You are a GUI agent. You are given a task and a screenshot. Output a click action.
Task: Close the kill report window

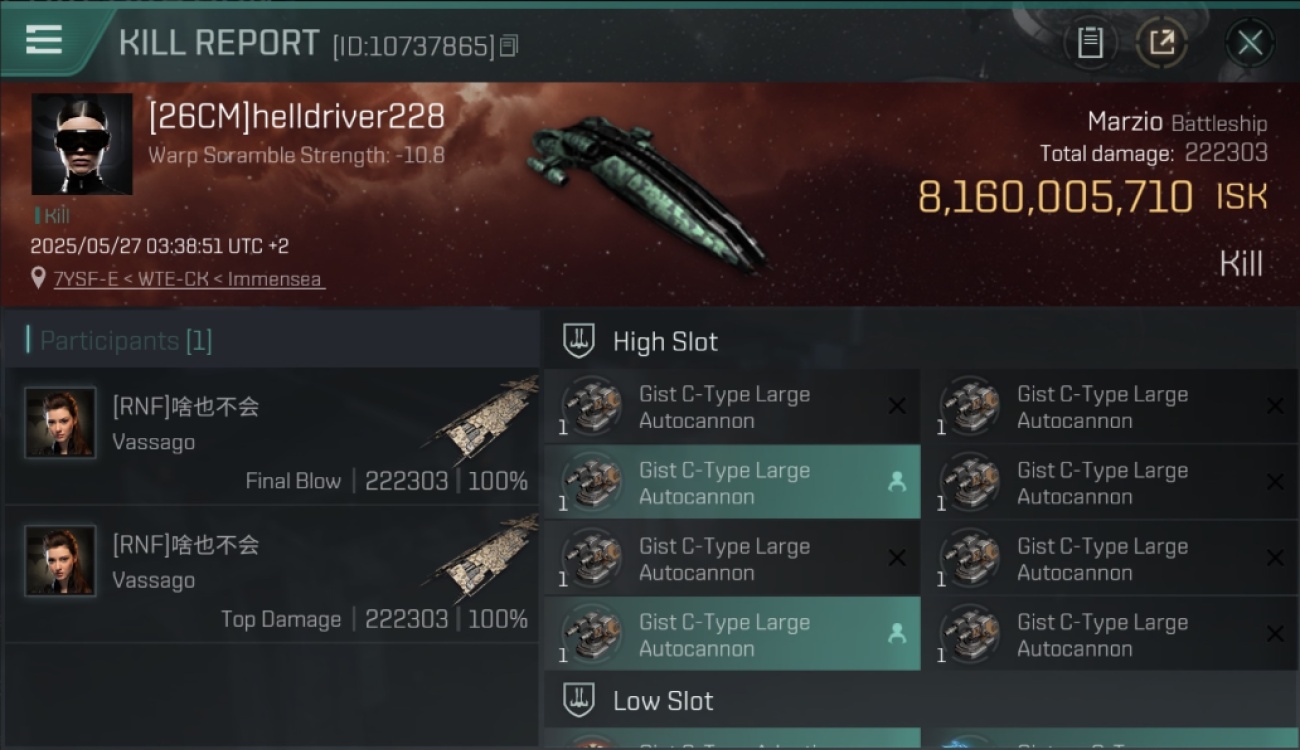(x=1249, y=43)
